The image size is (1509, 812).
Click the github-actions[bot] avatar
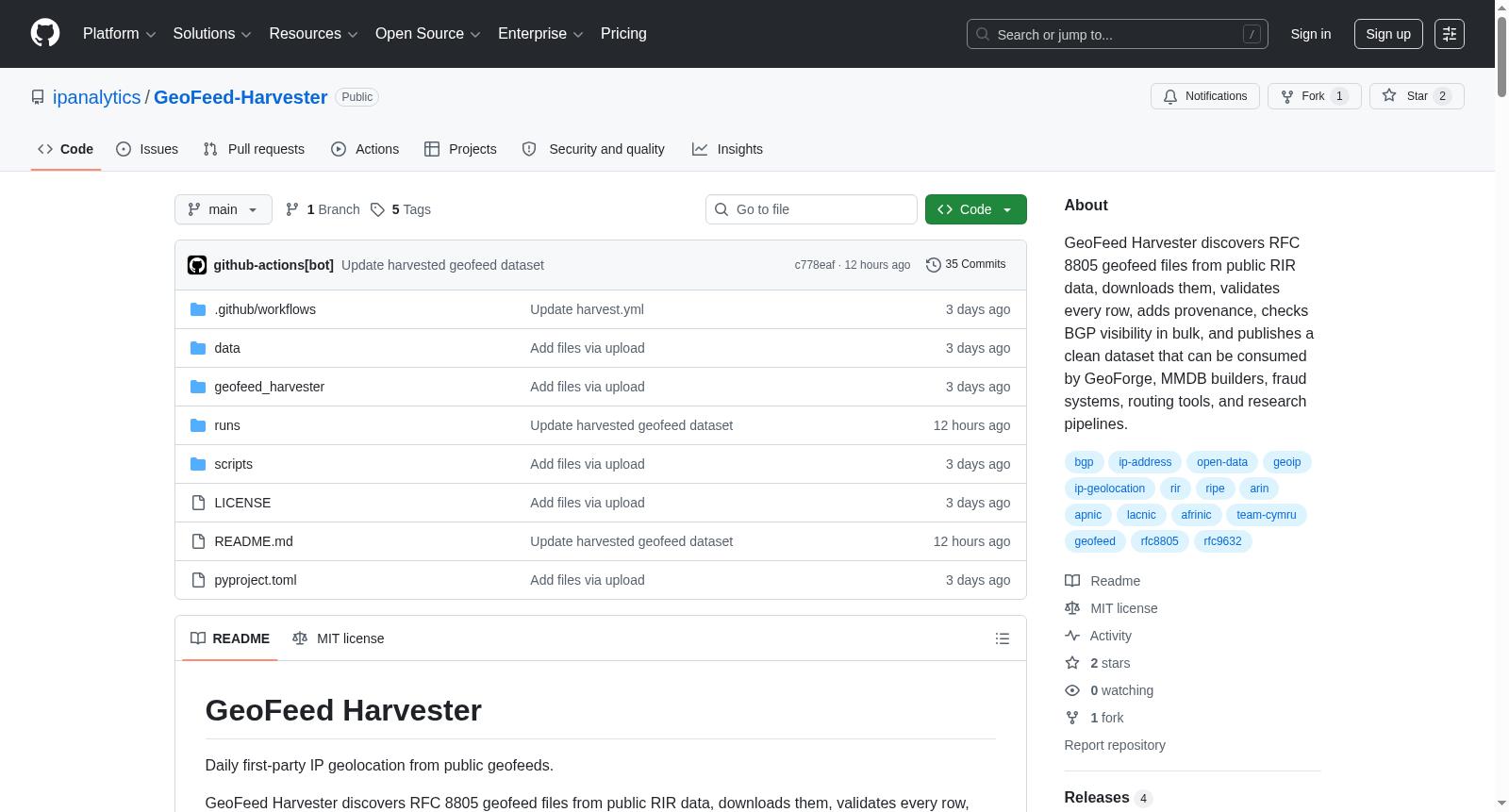[197, 265]
